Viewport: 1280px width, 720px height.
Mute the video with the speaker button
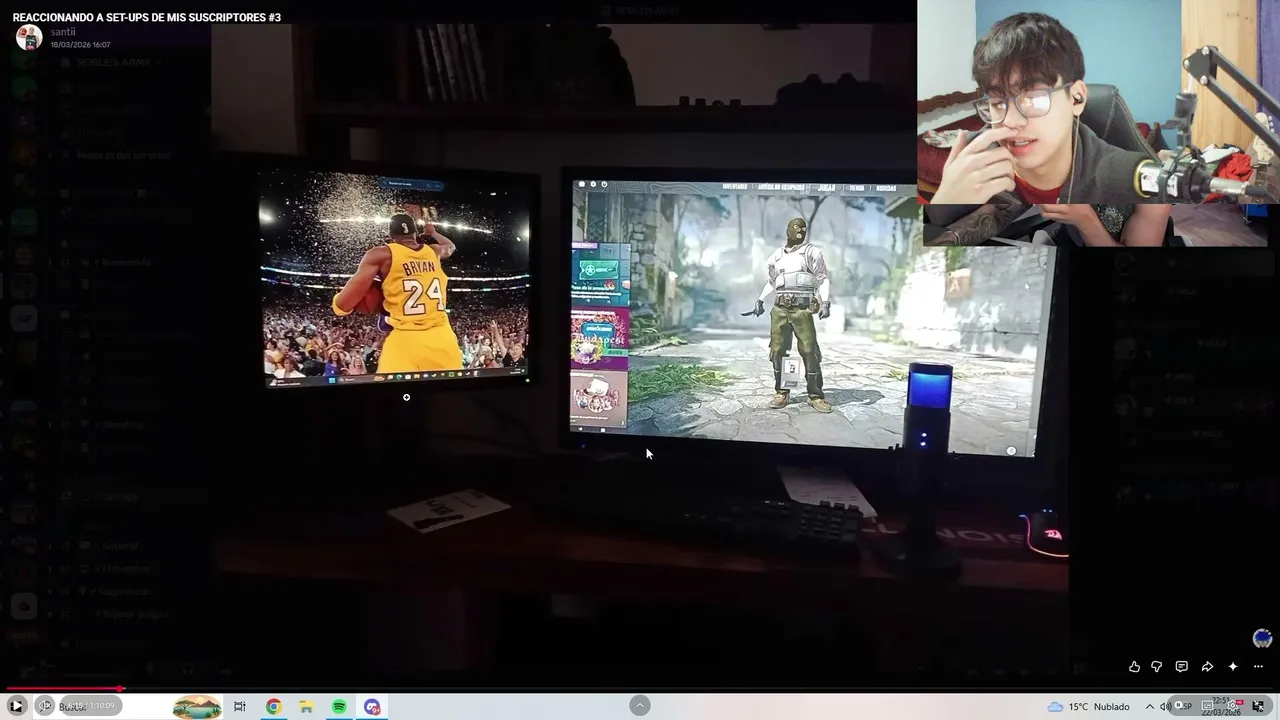click(45, 706)
